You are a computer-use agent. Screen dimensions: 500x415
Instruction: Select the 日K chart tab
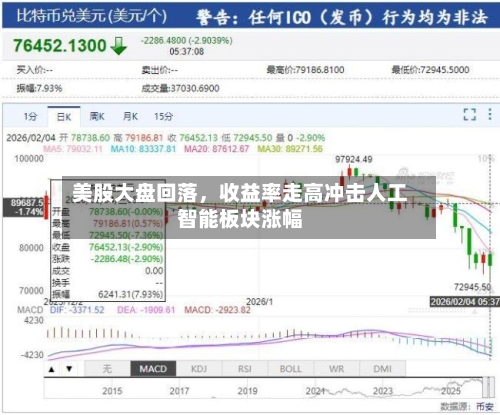coord(64,117)
